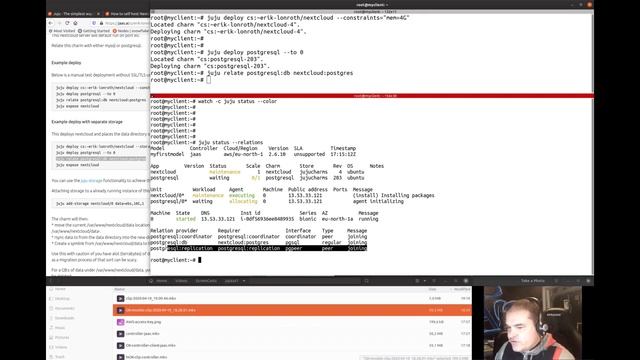Click the highlighted juju relate line in browser code block

(101, 159)
